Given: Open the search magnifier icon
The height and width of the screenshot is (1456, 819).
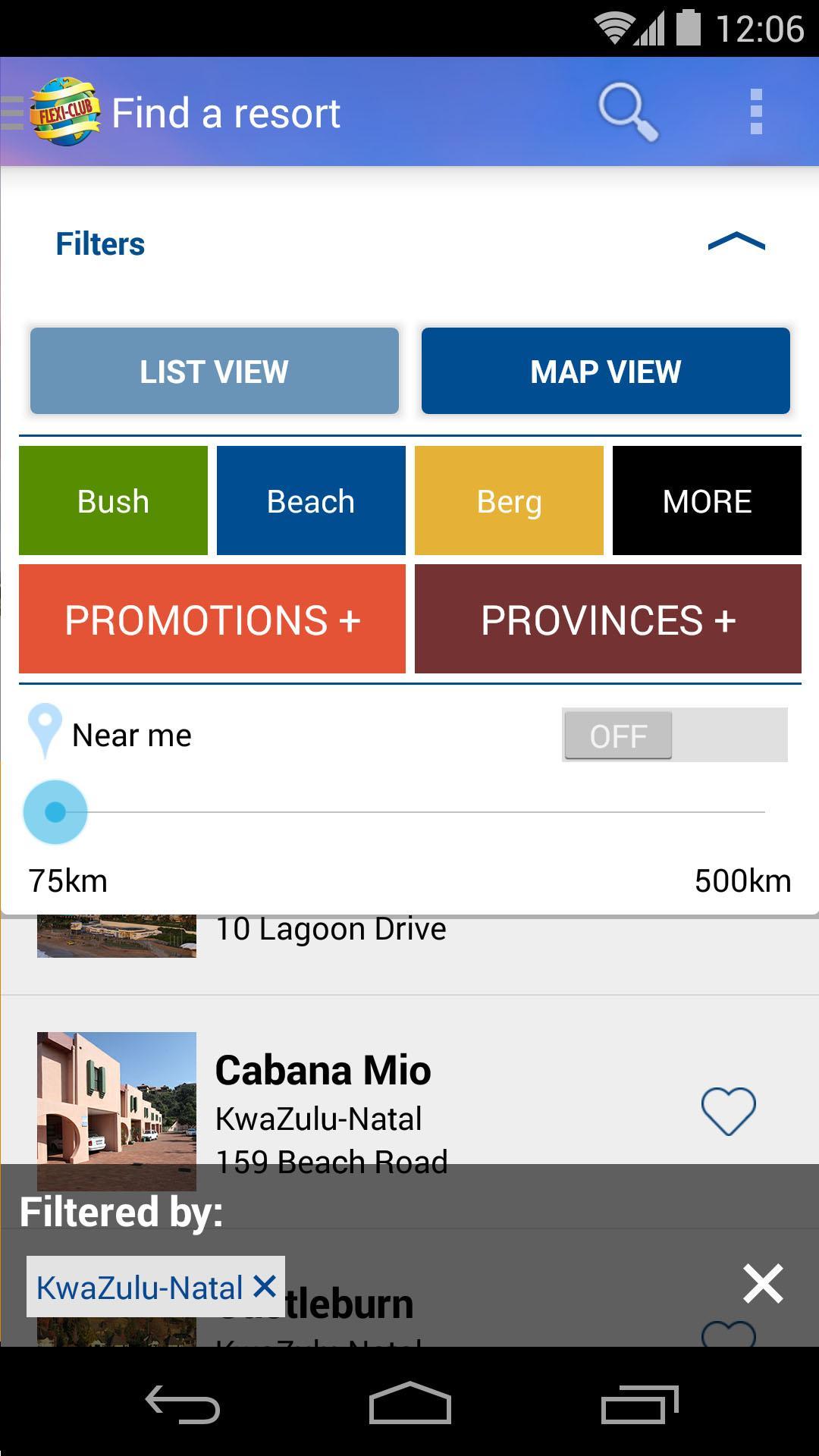Looking at the screenshot, I should (x=628, y=112).
